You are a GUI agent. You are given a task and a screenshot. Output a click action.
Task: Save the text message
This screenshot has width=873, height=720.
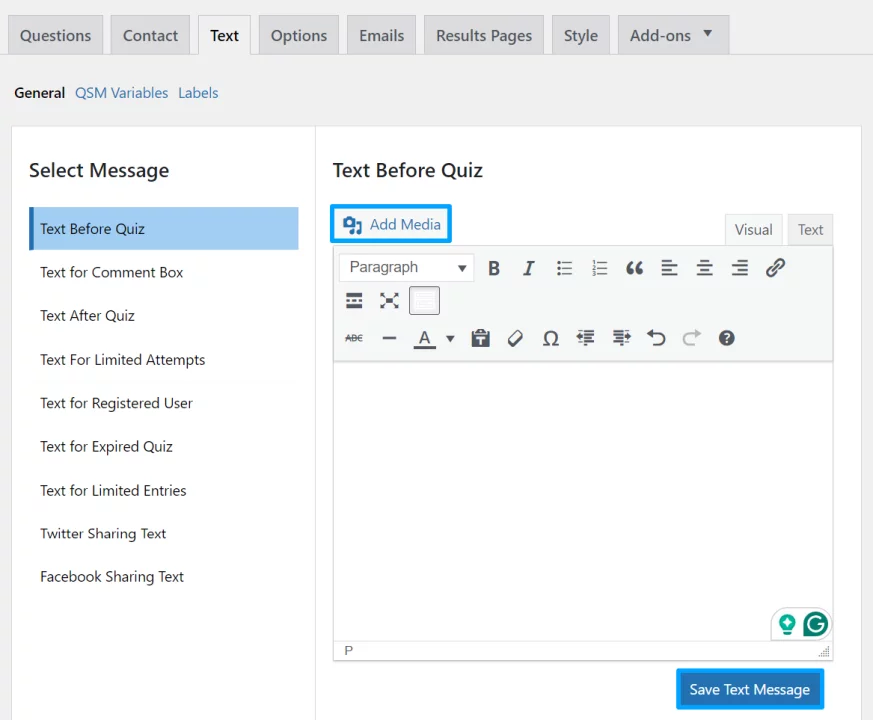point(749,689)
